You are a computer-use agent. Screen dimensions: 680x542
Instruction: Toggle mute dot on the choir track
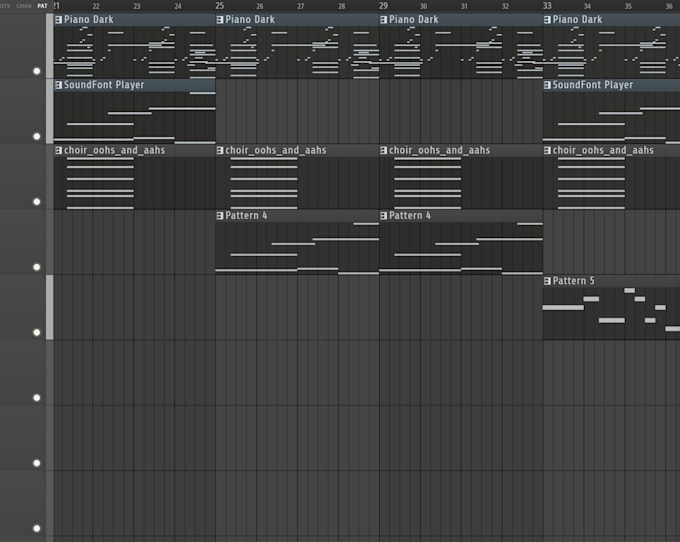tap(37, 202)
